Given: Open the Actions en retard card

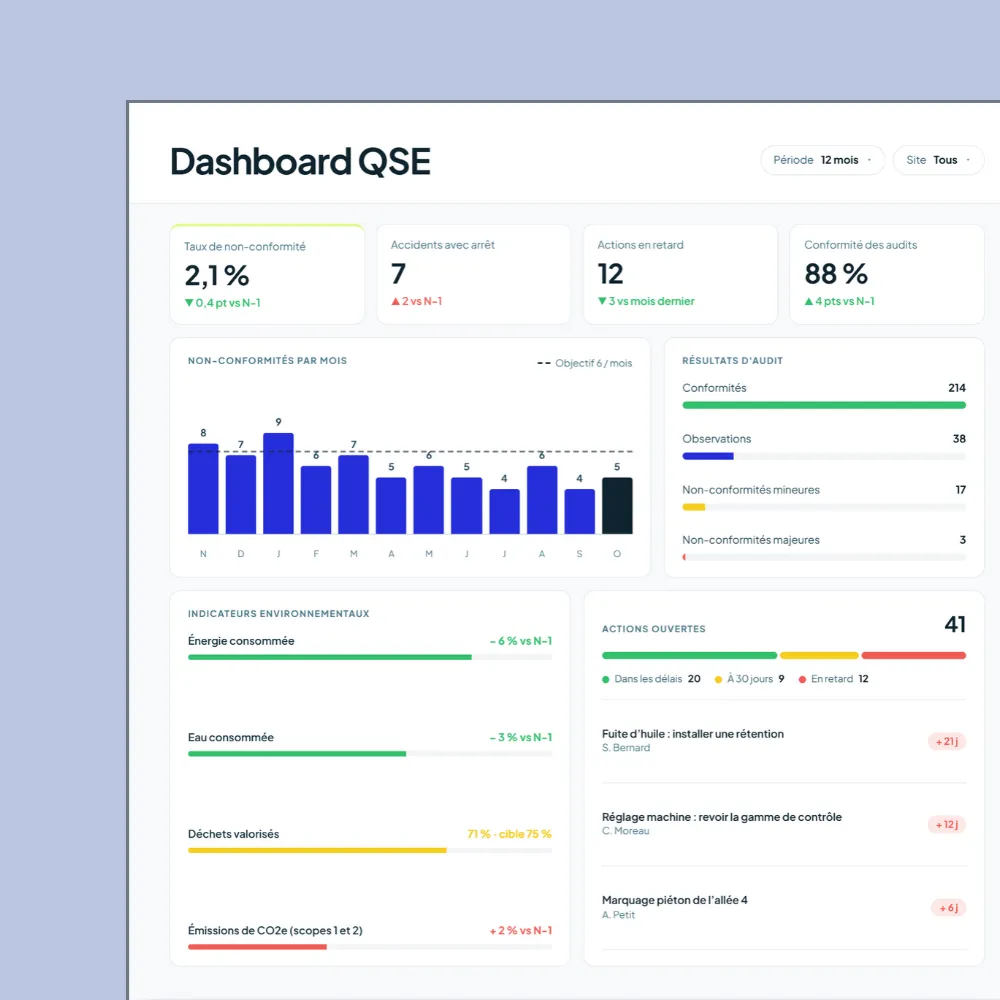Looking at the screenshot, I should point(680,274).
